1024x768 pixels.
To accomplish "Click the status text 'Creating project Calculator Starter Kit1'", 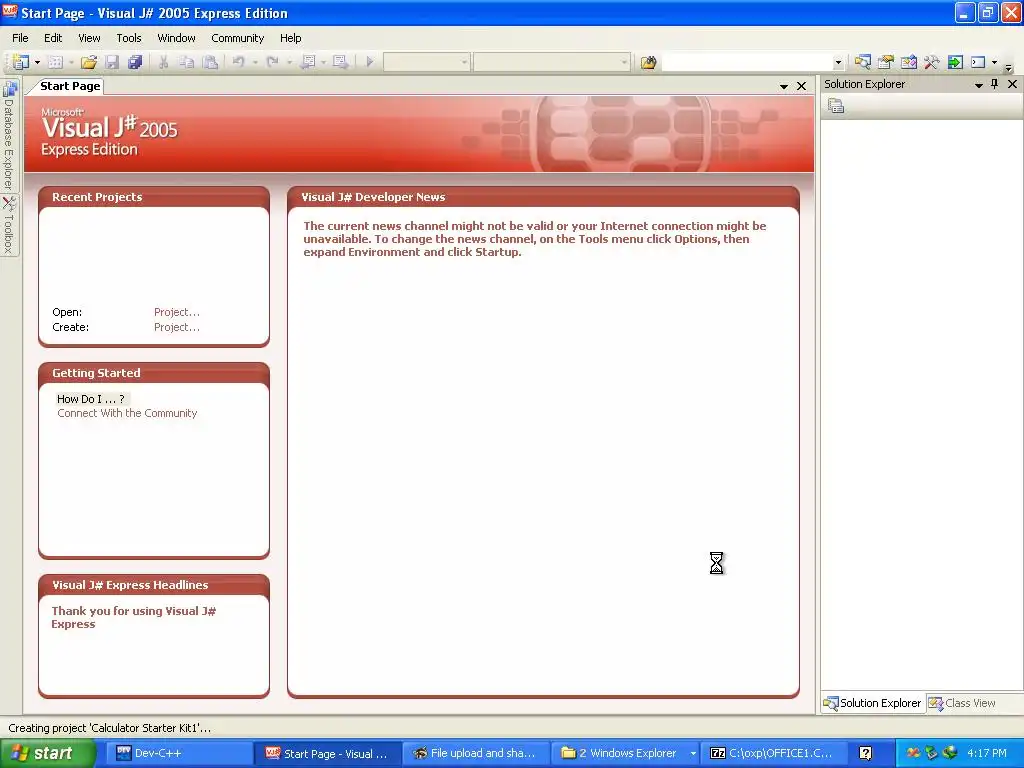I will (109, 728).
